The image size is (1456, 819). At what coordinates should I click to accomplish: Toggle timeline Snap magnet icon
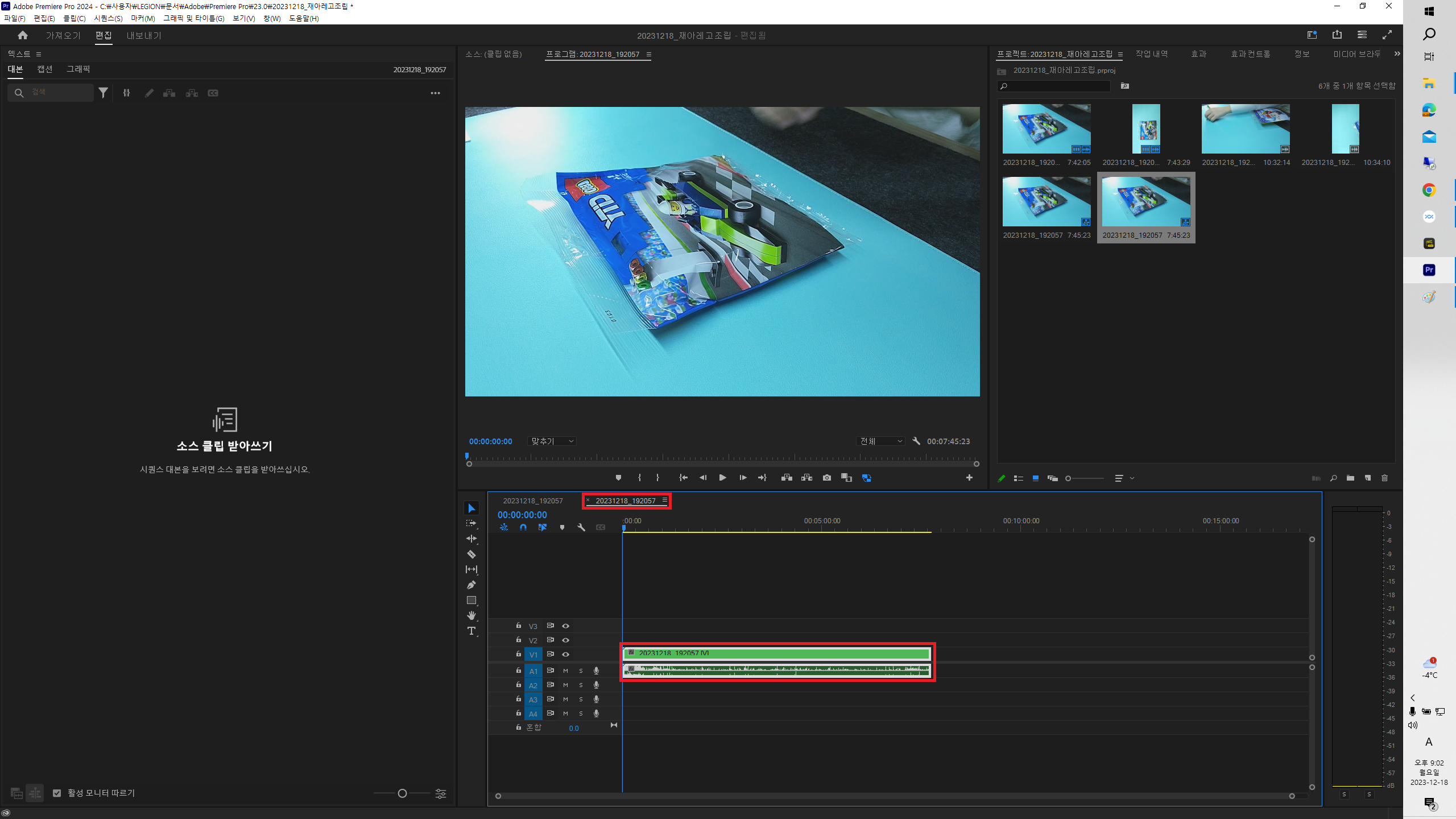click(x=523, y=527)
